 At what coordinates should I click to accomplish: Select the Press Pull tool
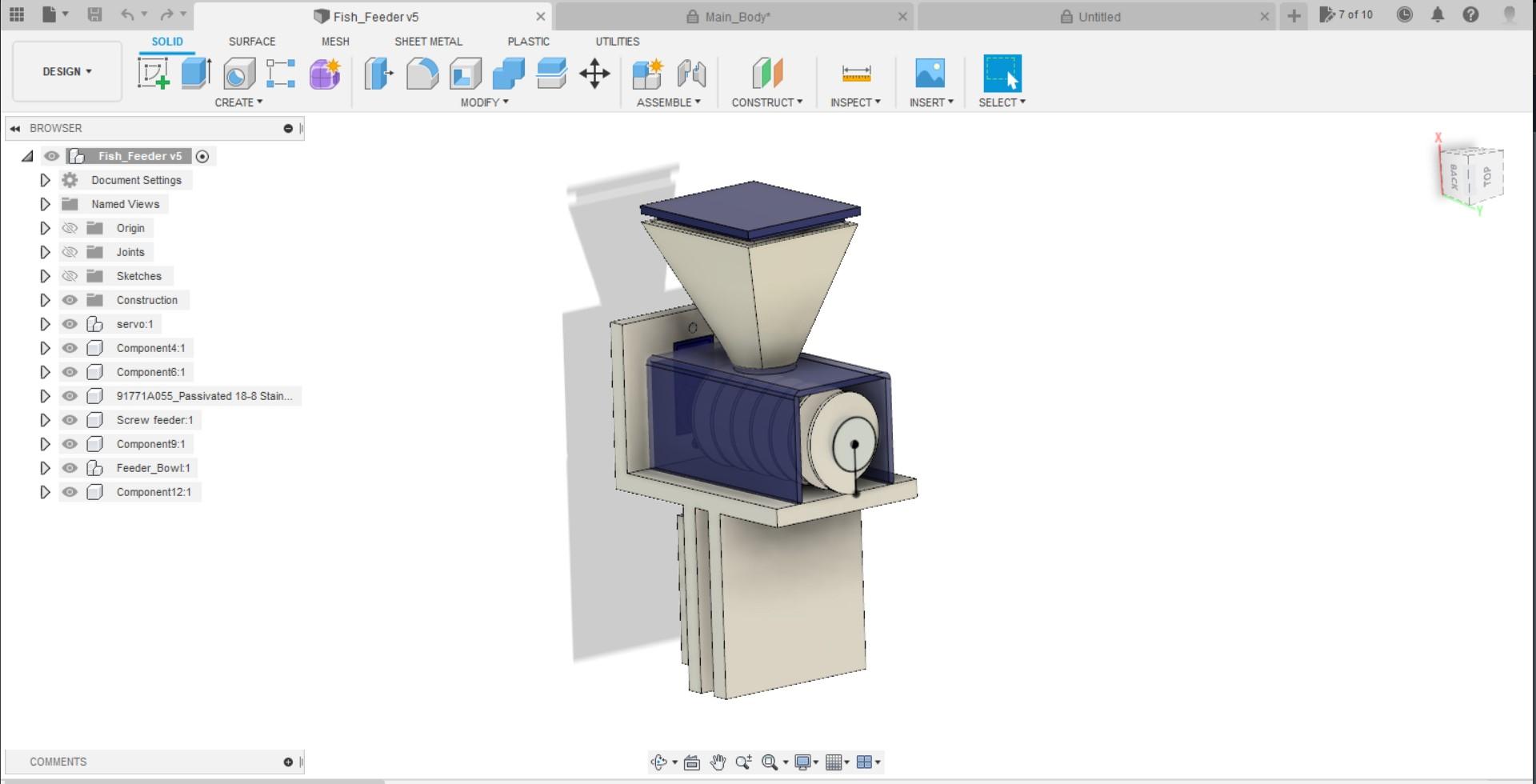click(x=379, y=74)
